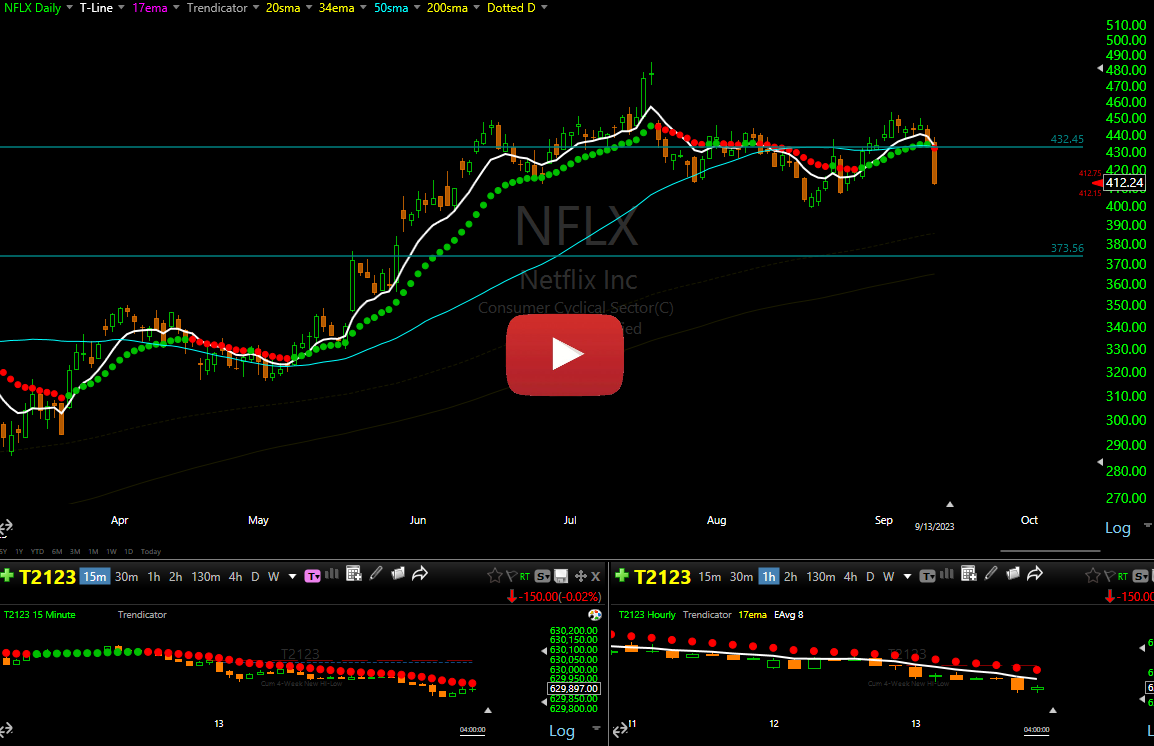Viewport: 1154px width, 746px height.
Task: Select the 30m timeframe in the left panel
Action: pos(127,577)
